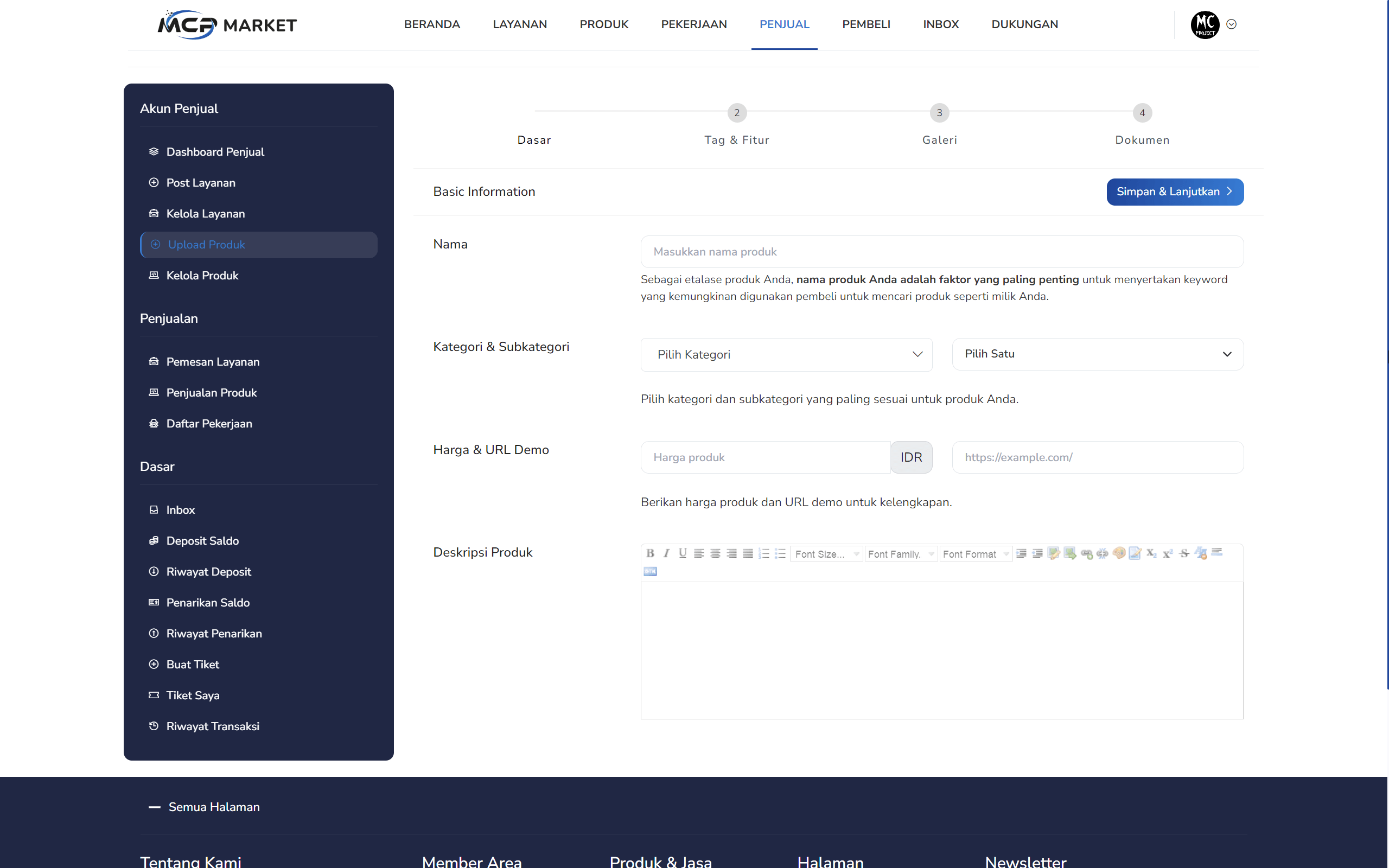
Task: Open Kelola Produk from the sidebar
Action: click(202, 276)
